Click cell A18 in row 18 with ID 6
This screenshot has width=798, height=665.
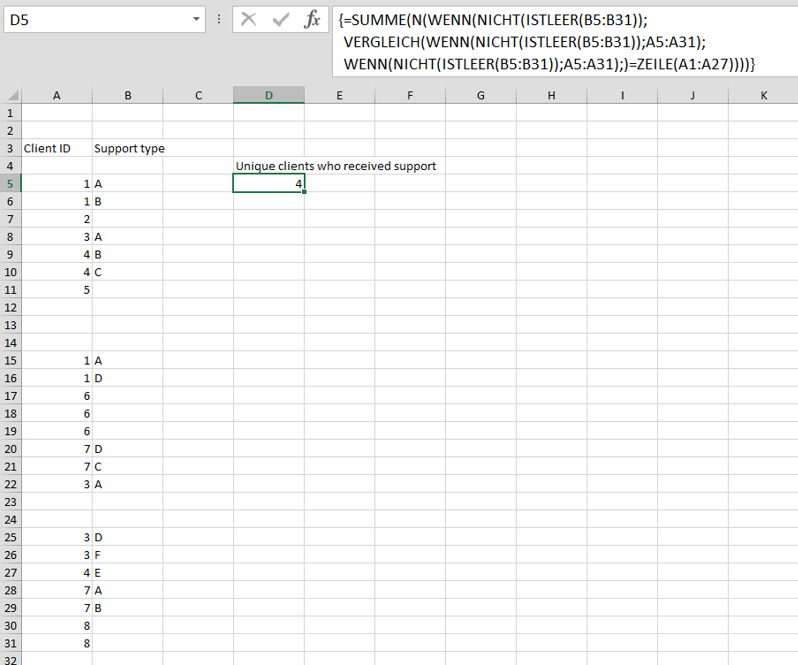point(56,414)
